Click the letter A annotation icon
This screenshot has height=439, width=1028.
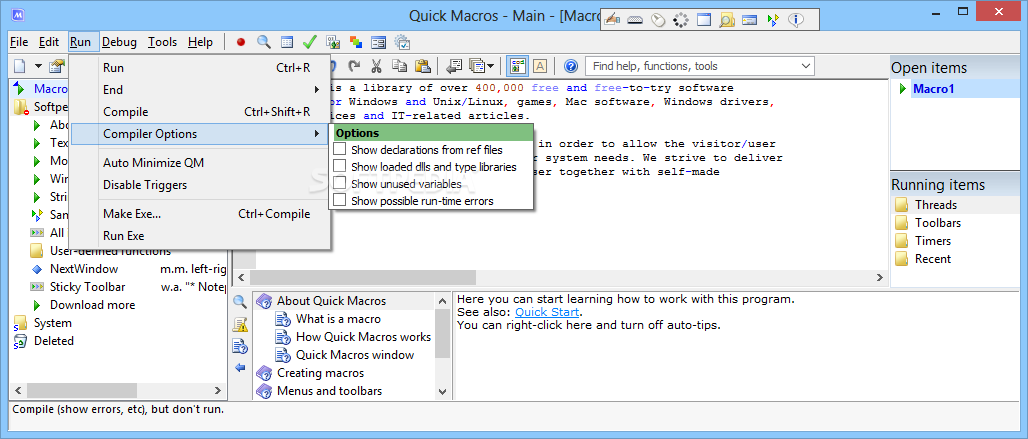click(x=540, y=66)
